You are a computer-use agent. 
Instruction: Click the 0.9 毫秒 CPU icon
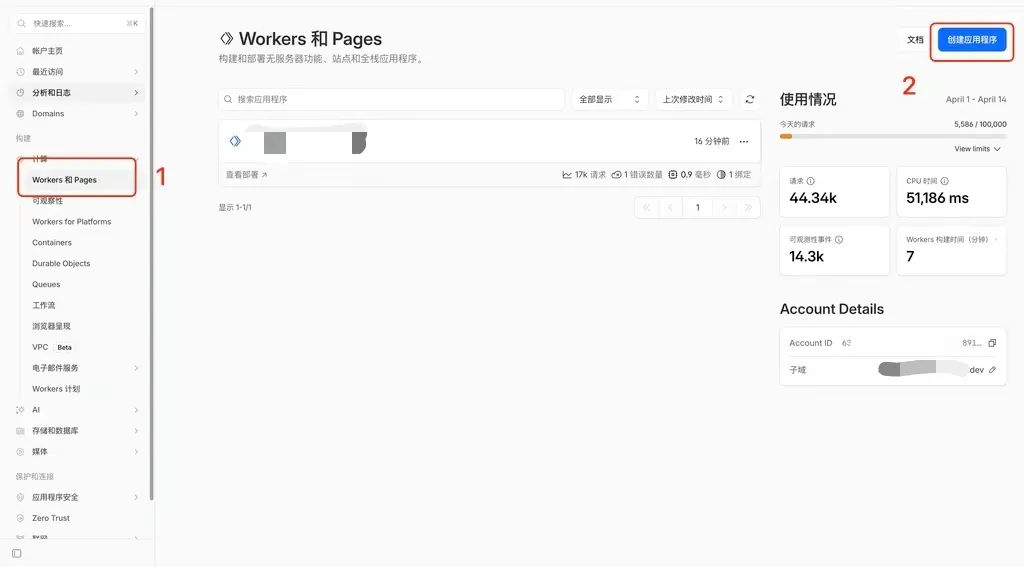tap(673, 175)
